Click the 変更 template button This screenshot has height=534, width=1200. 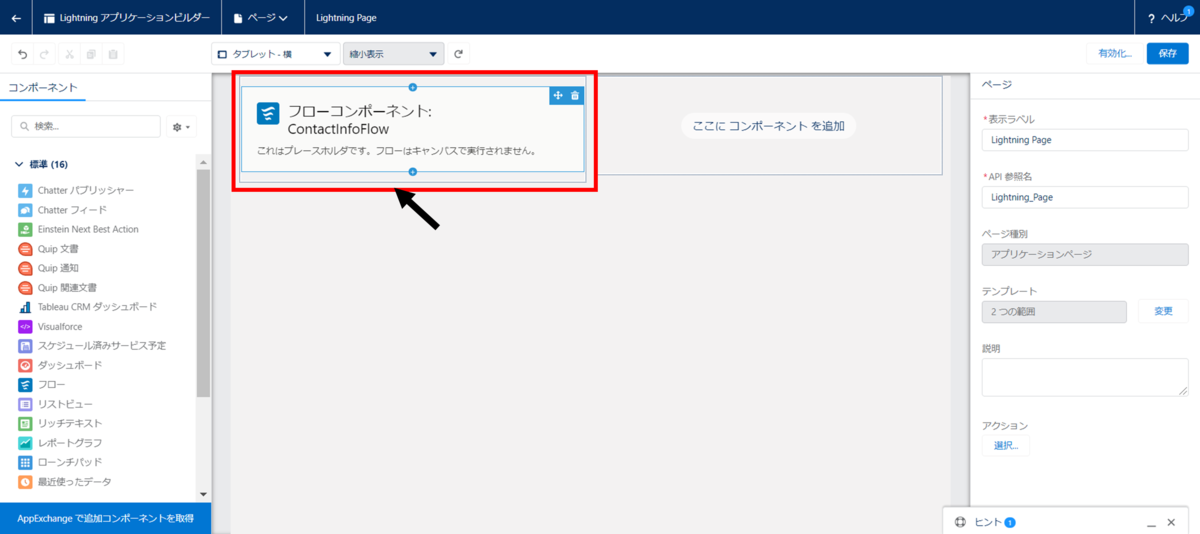[1163, 311]
